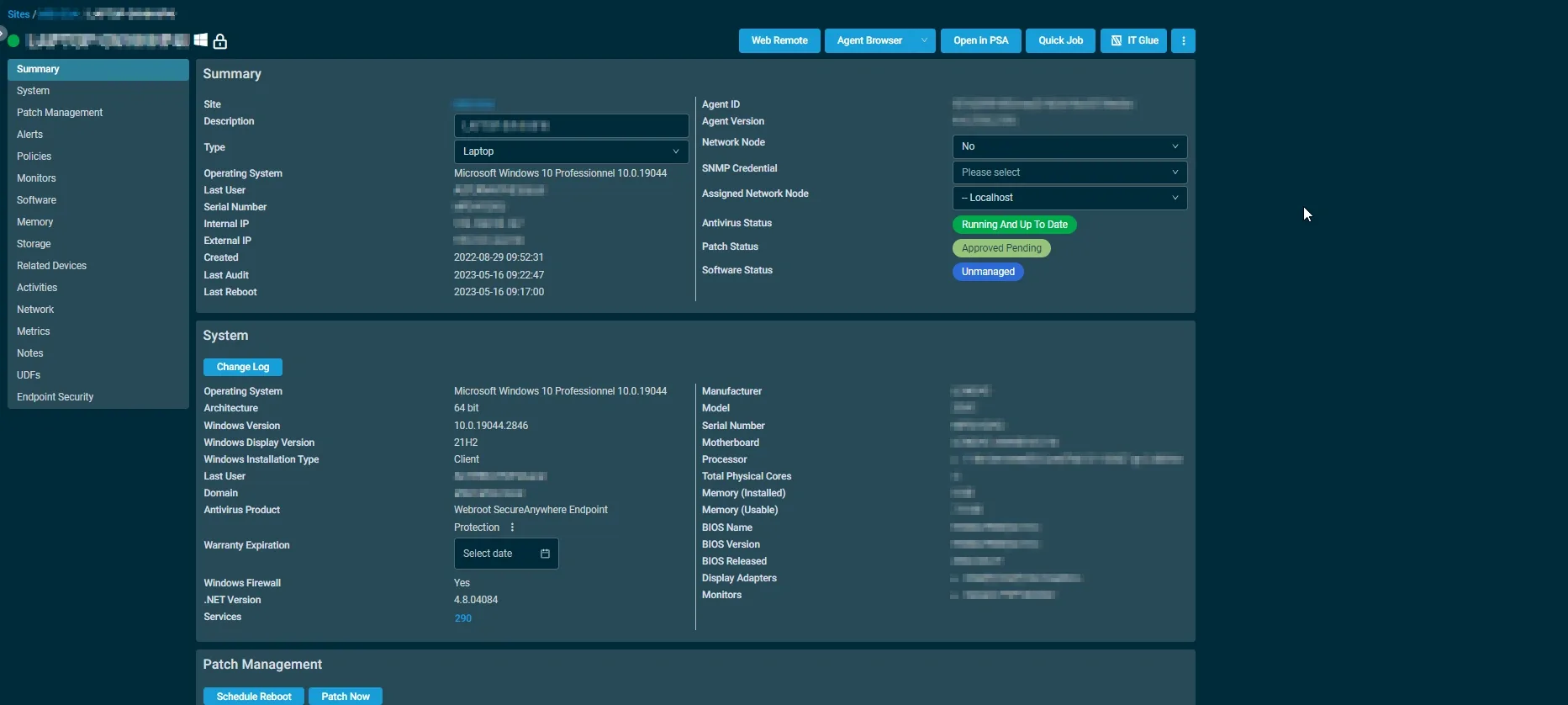Open Endpoint Security in the sidebar
This screenshot has width=1568, height=705.
(x=98, y=397)
